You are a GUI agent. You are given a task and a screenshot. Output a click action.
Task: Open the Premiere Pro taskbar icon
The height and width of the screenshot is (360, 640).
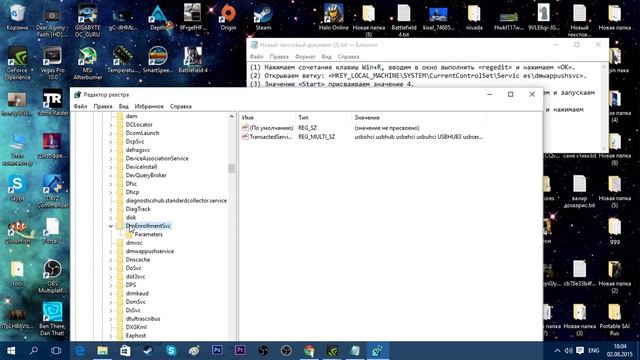tap(240, 351)
